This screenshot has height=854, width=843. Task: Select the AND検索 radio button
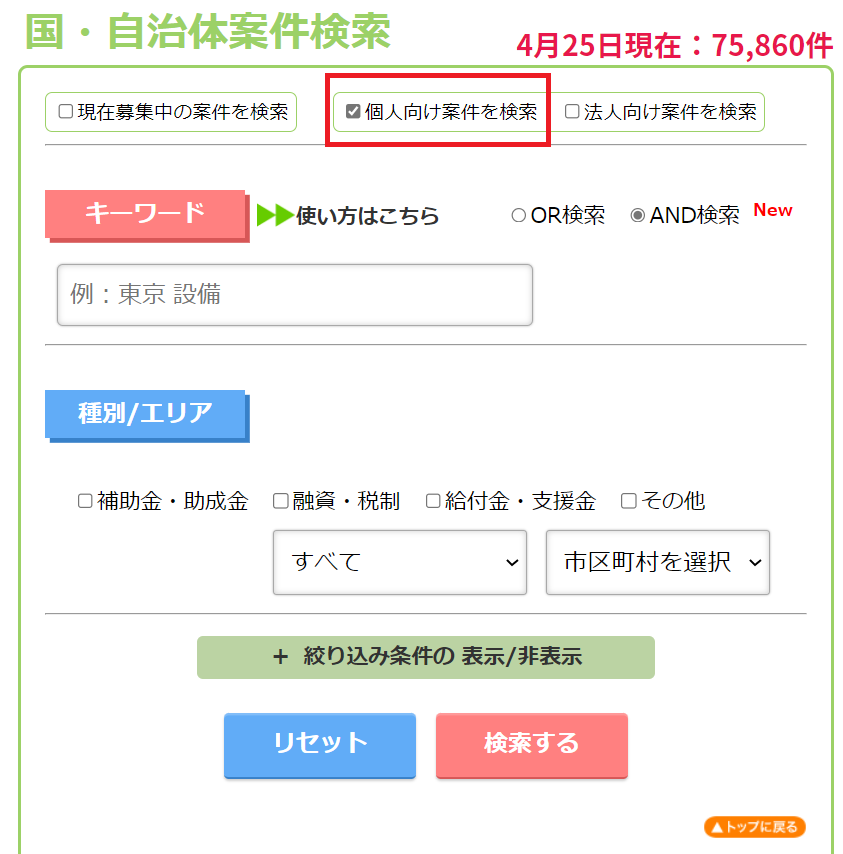[637, 216]
